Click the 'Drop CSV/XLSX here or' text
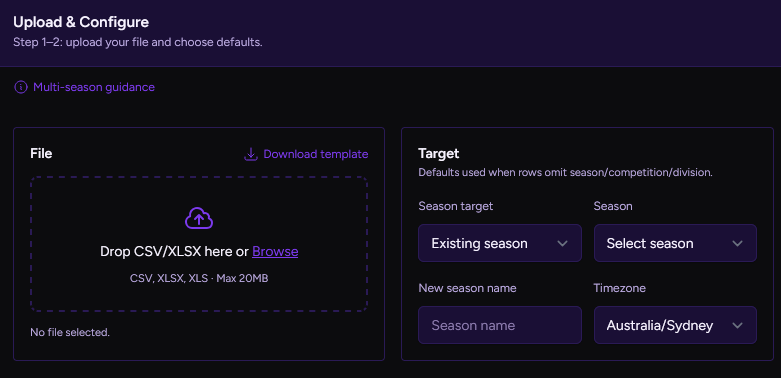This screenshot has height=378, width=781. (x=174, y=252)
